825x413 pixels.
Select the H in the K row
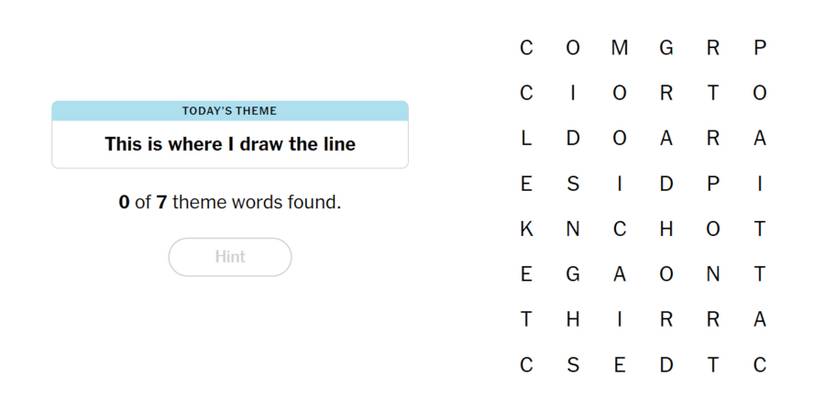click(666, 229)
